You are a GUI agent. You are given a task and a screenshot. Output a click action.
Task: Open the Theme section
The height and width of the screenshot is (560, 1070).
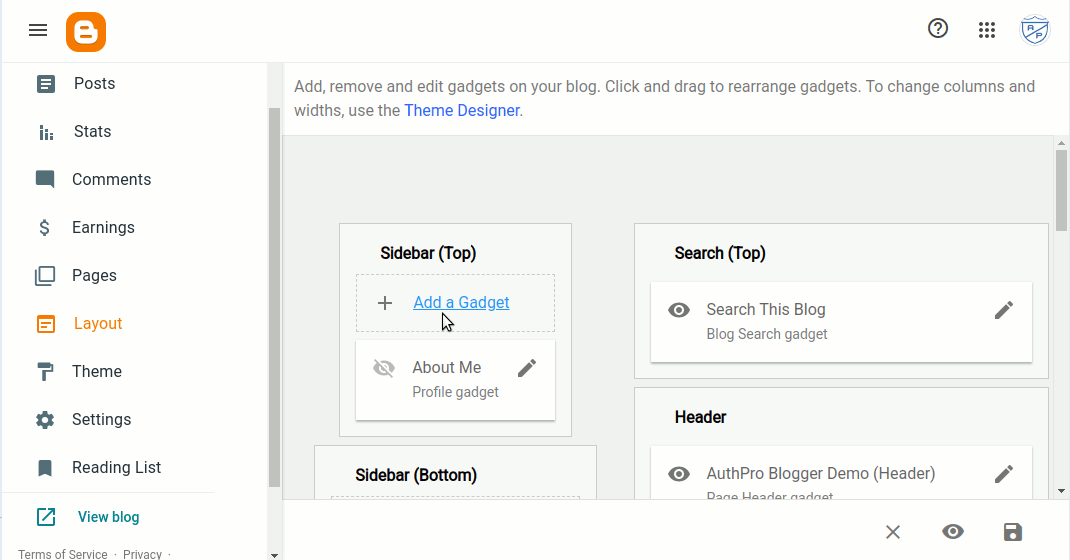tap(96, 372)
